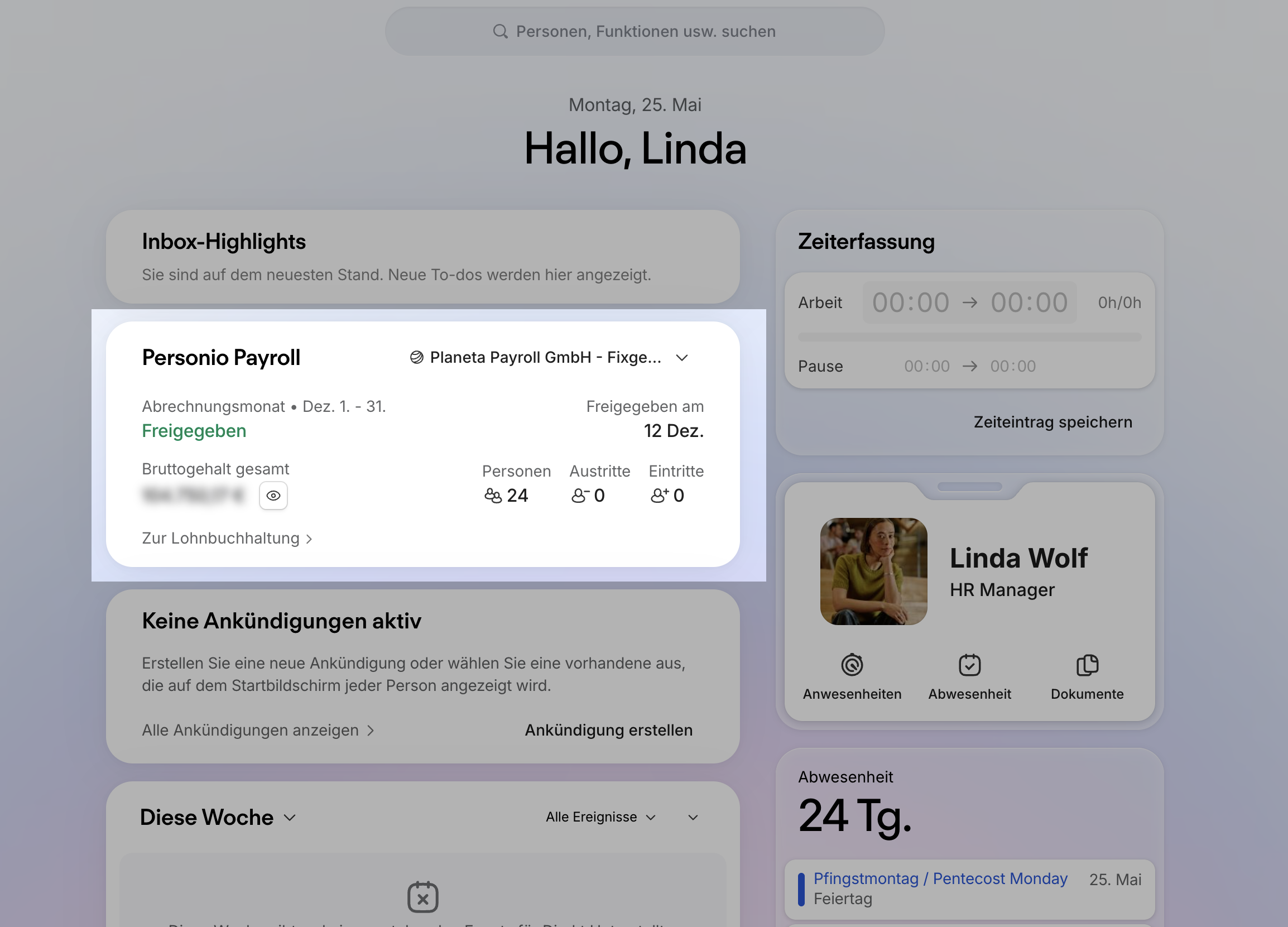Click the Planeta Payroll company globe icon
The height and width of the screenshot is (927, 1288).
click(416, 357)
